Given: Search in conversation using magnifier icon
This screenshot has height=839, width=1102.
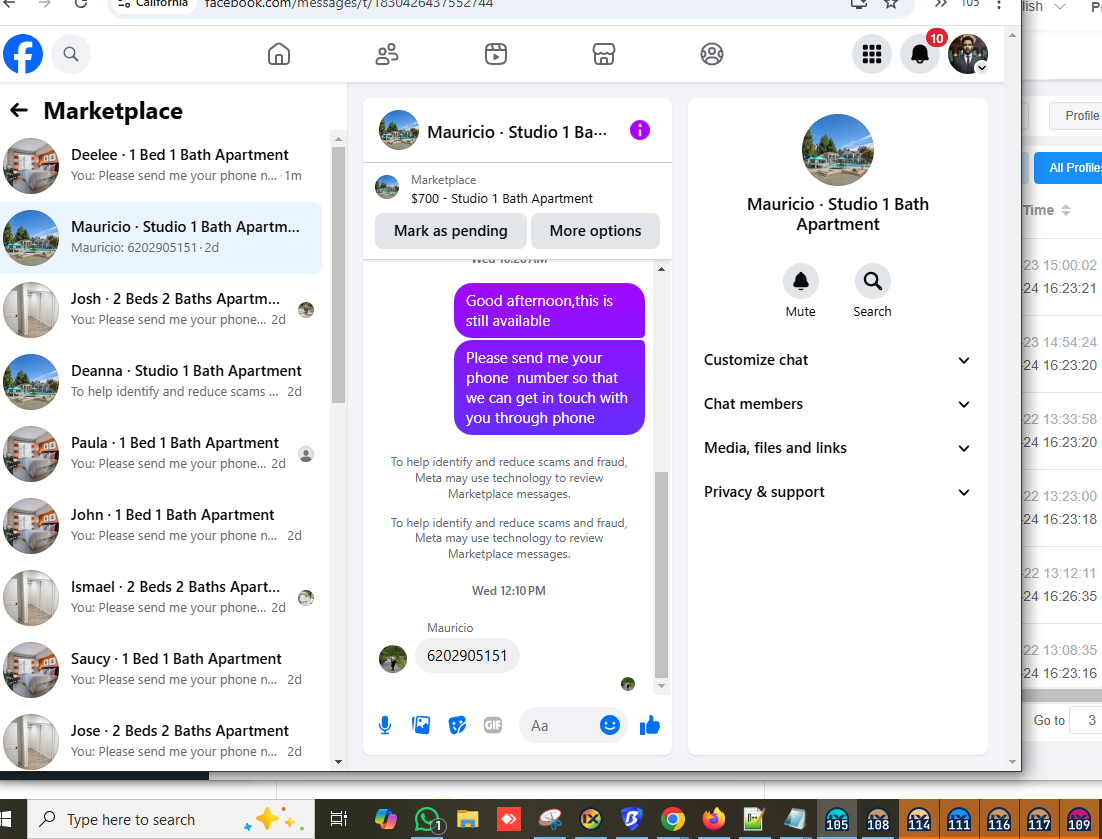Looking at the screenshot, I should pyautogui.click(x=872, y=281).
